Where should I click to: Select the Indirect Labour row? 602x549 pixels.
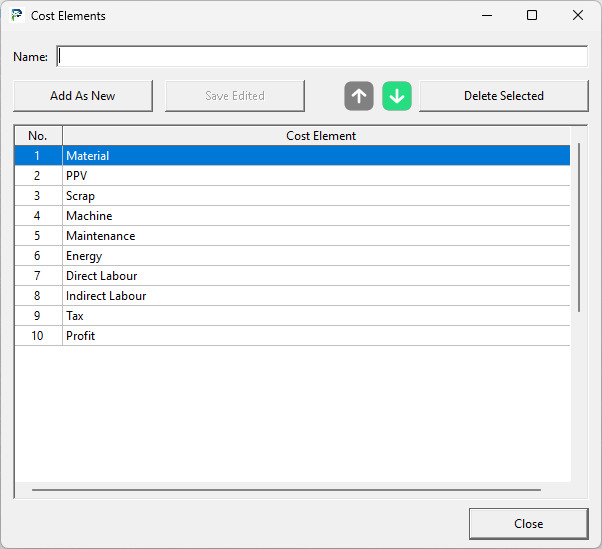(292, 295)
